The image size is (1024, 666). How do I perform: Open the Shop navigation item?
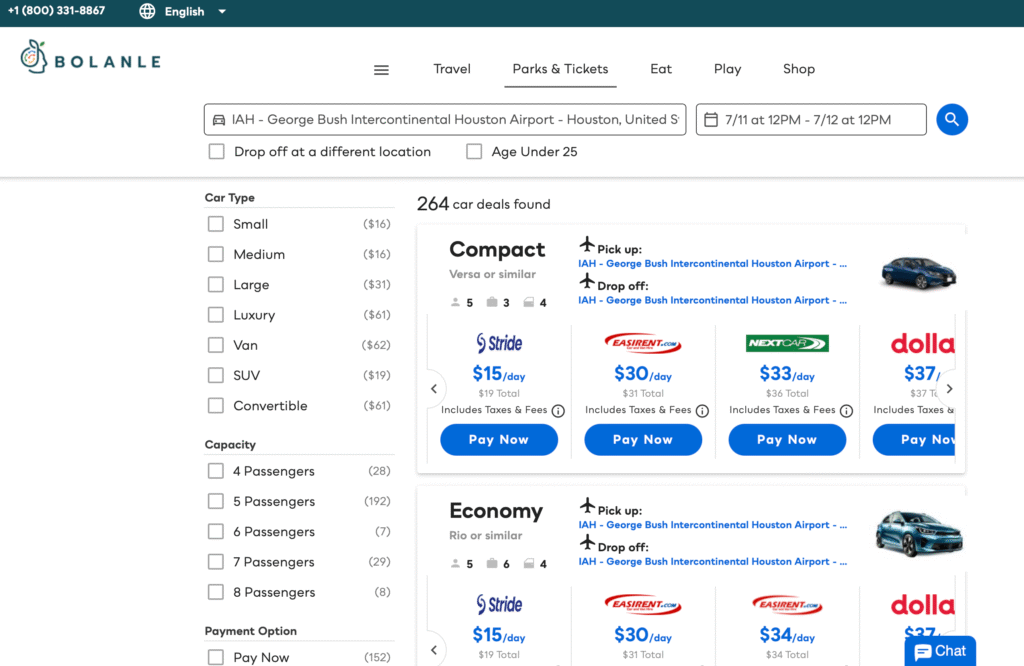tap(799, 69)
